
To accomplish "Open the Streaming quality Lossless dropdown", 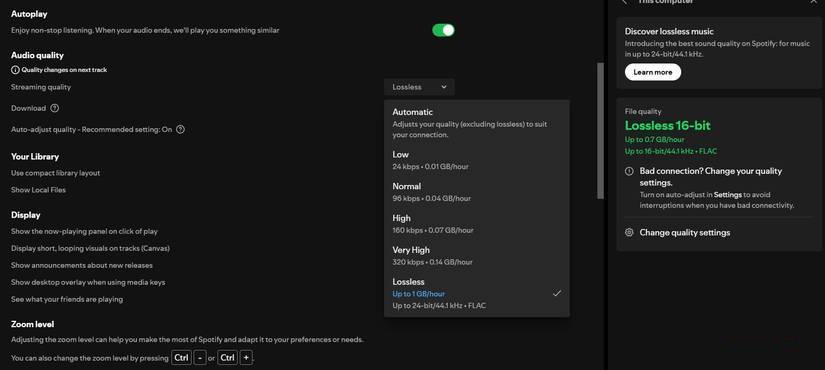I will coord(419,87).
